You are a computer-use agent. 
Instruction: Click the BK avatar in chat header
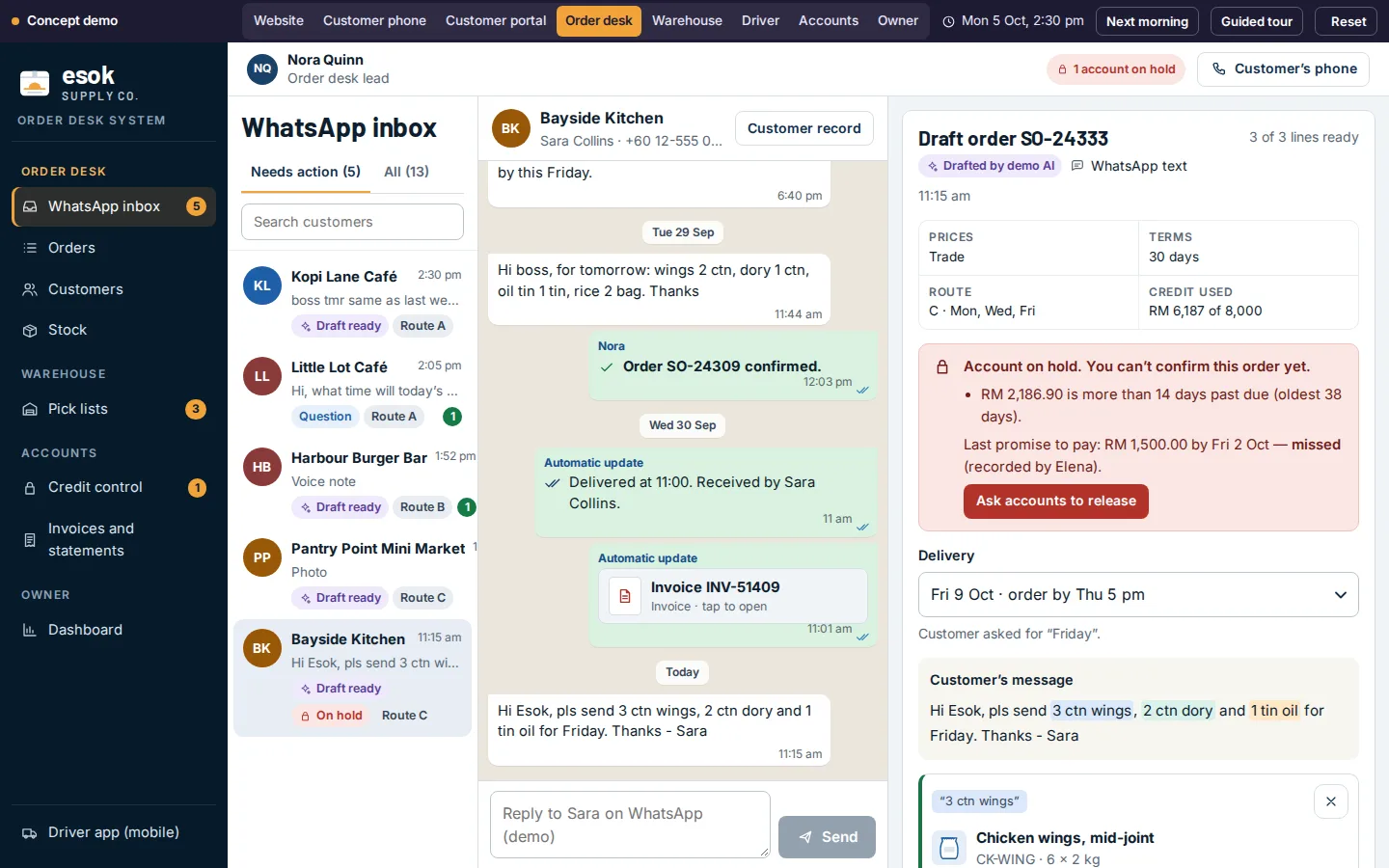point(510,128)
